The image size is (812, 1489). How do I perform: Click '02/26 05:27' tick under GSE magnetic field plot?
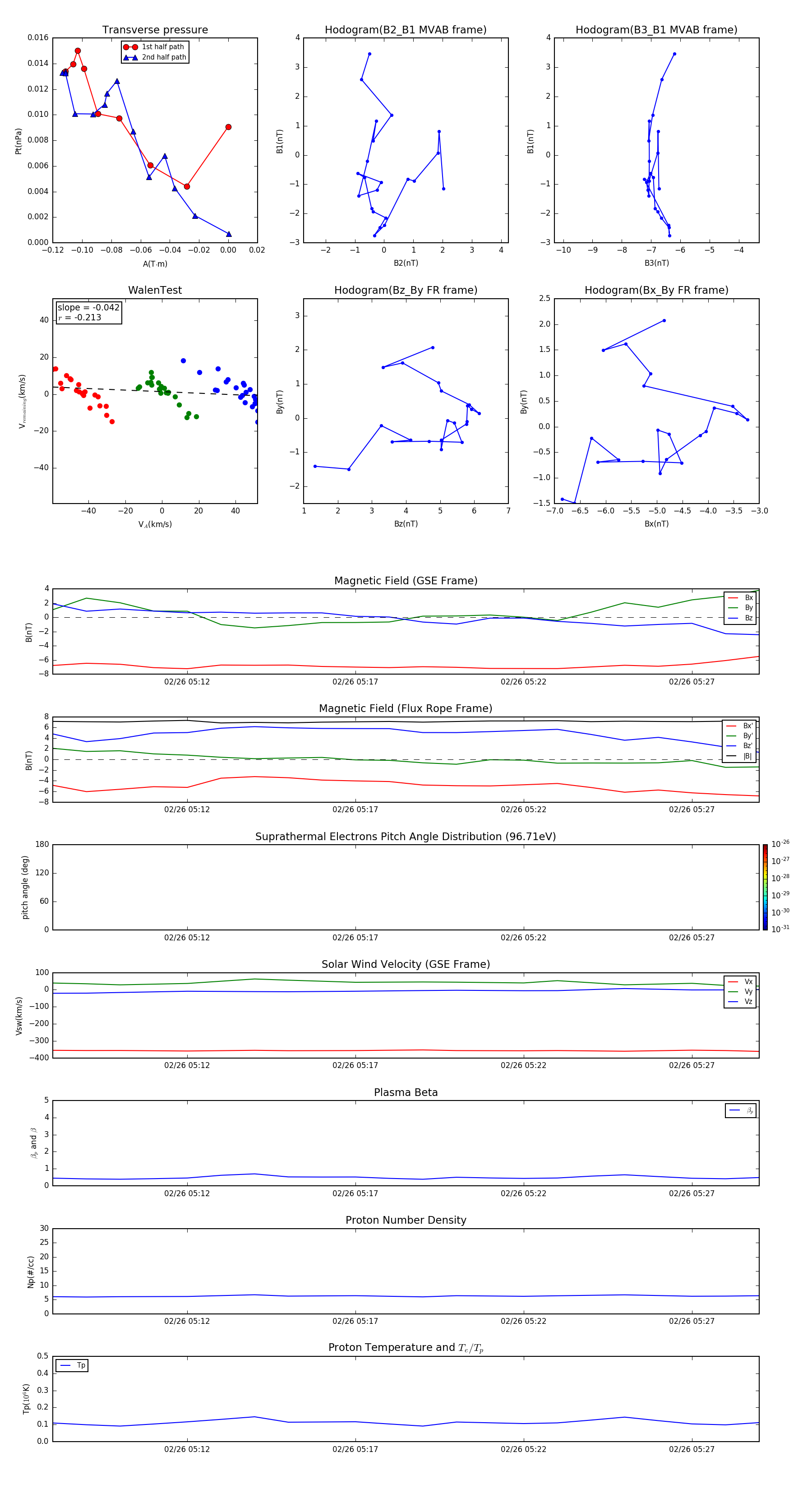point(691,681)
